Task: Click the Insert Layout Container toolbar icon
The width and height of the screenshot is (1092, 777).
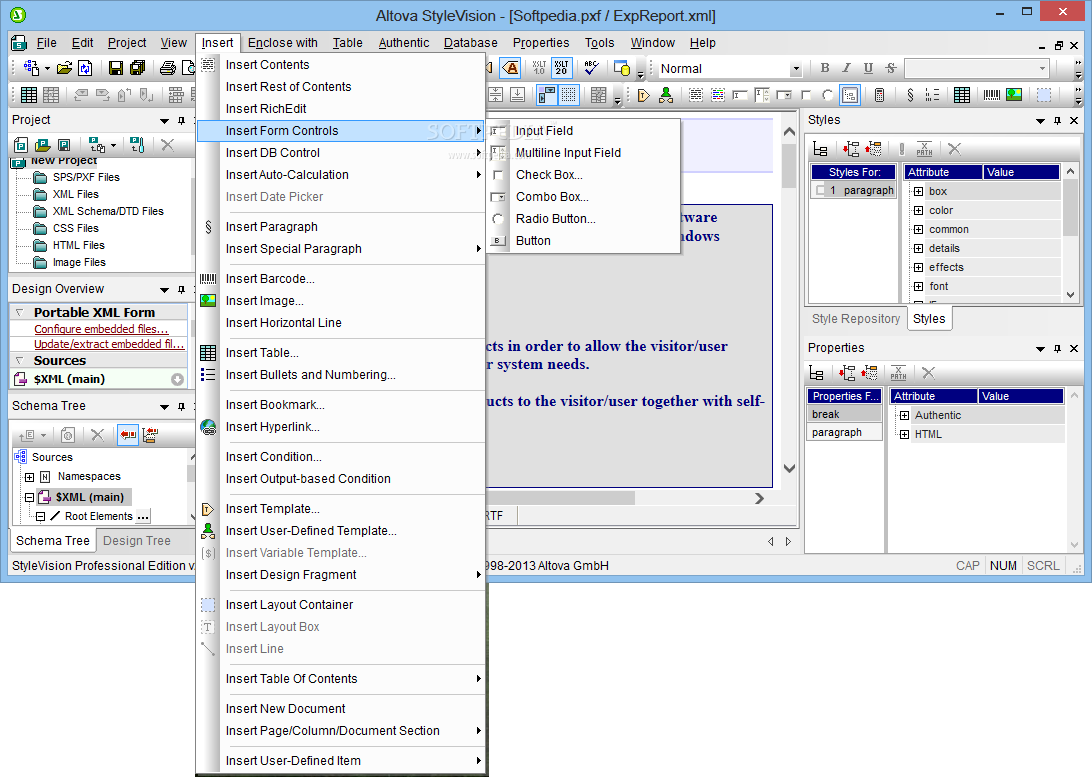Action: click(1044, 95)
